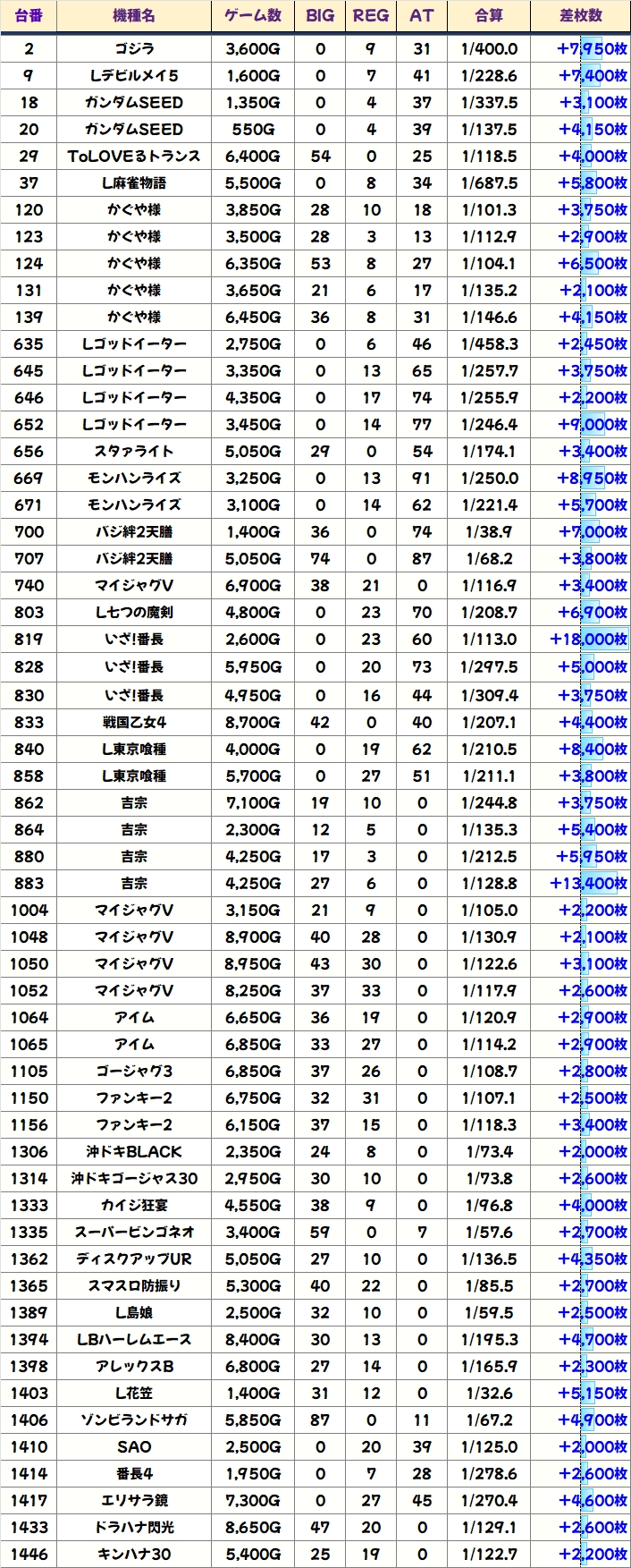Click the 1/32.6 combined probability cell
Viewport: 631px width, 1568px height.
click(489, 1394)
